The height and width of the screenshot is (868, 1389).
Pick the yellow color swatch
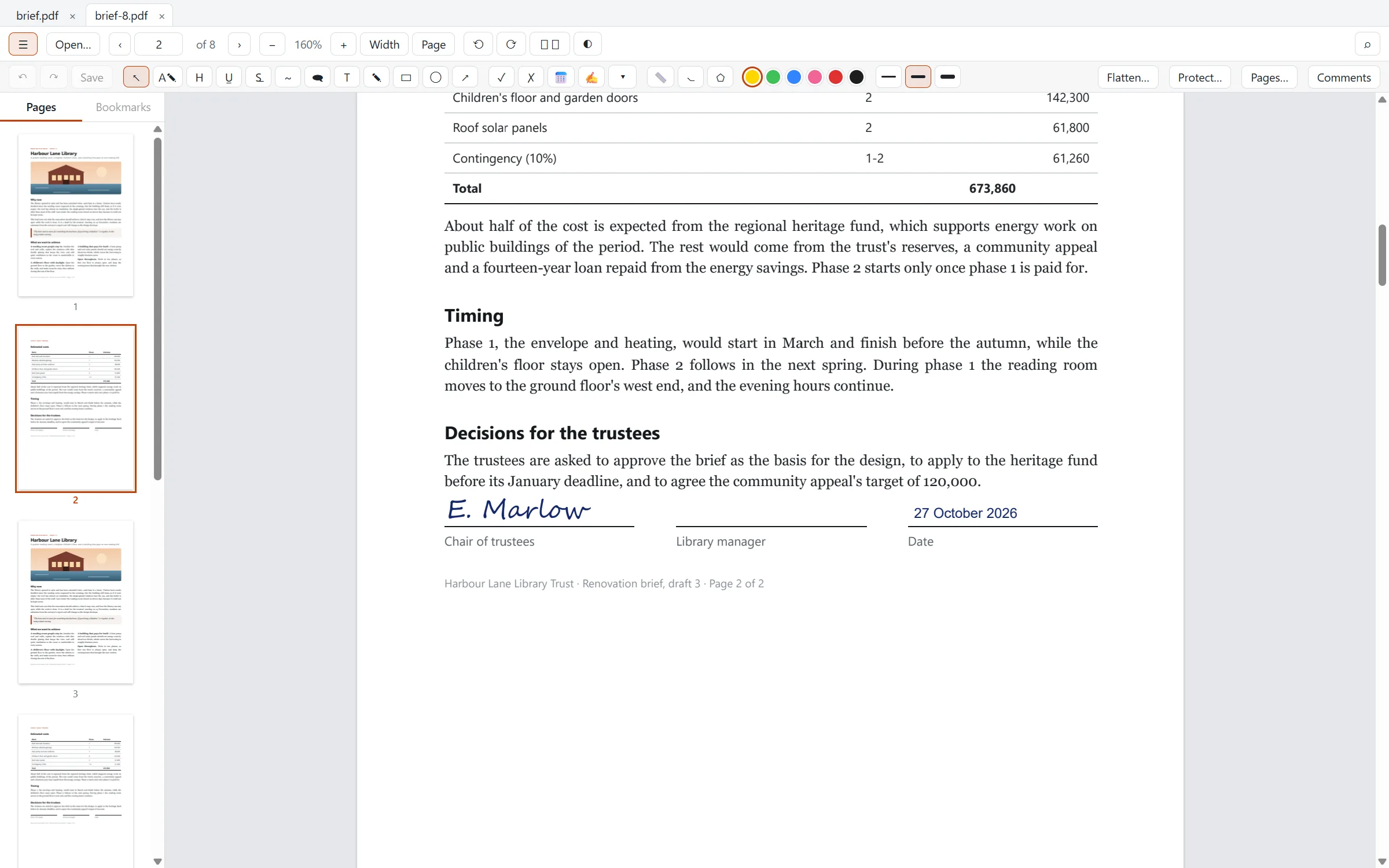pos(752,77)
